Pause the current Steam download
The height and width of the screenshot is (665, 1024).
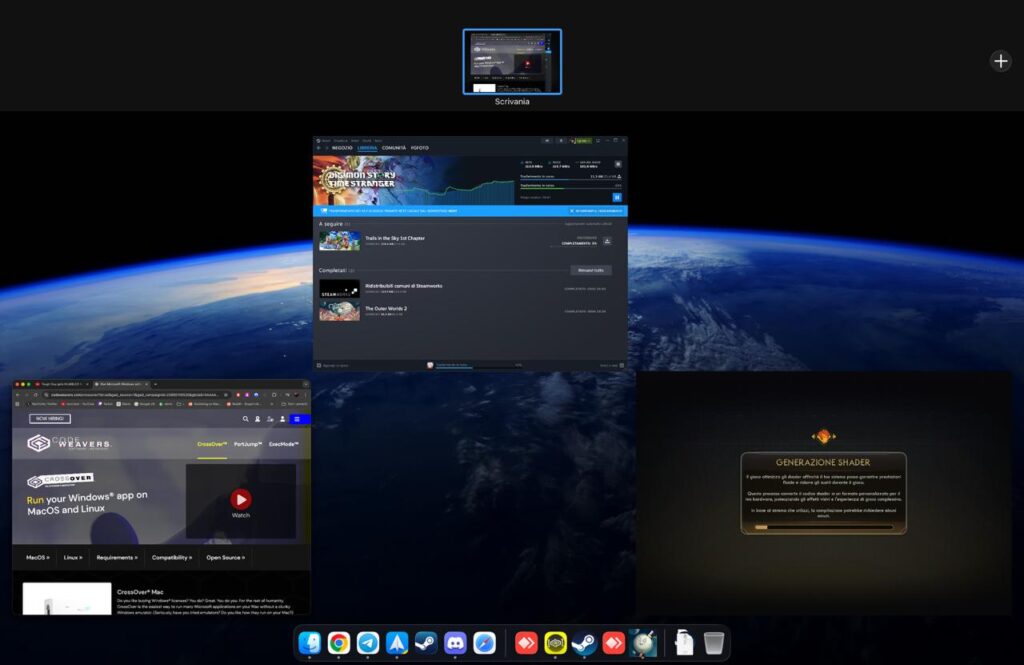pyautogui.click(x=617, y=197)
